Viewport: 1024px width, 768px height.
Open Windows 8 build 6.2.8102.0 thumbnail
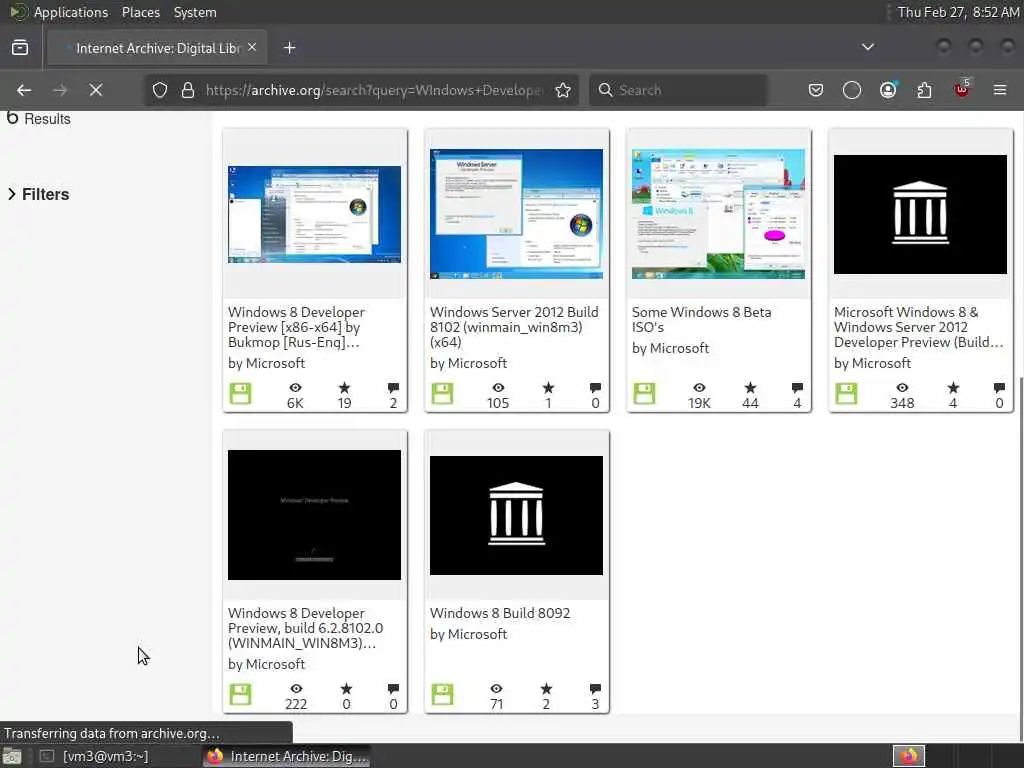(x=314, y=515)
